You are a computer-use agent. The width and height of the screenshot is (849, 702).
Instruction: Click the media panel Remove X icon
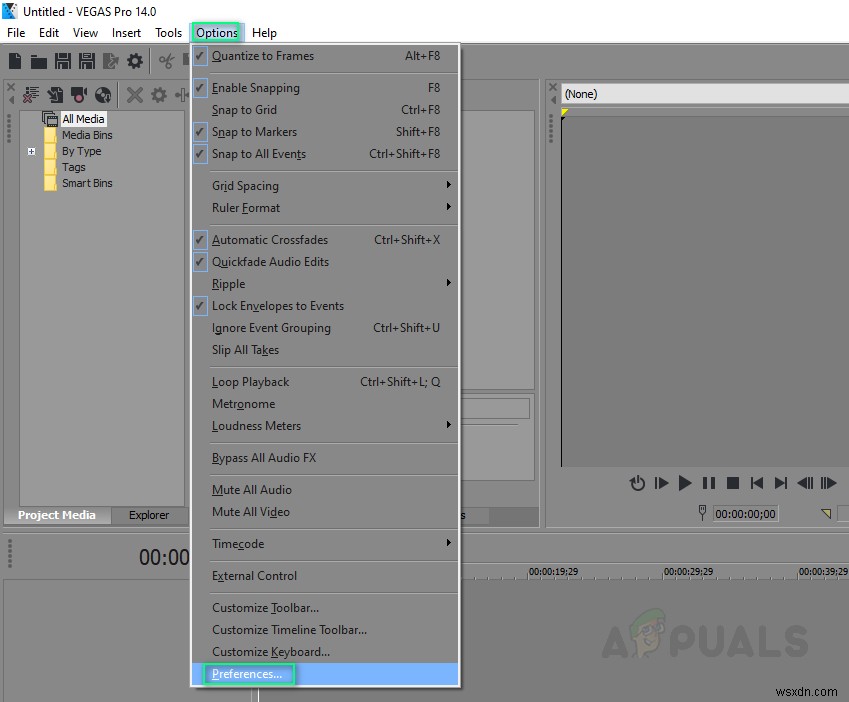135,95
